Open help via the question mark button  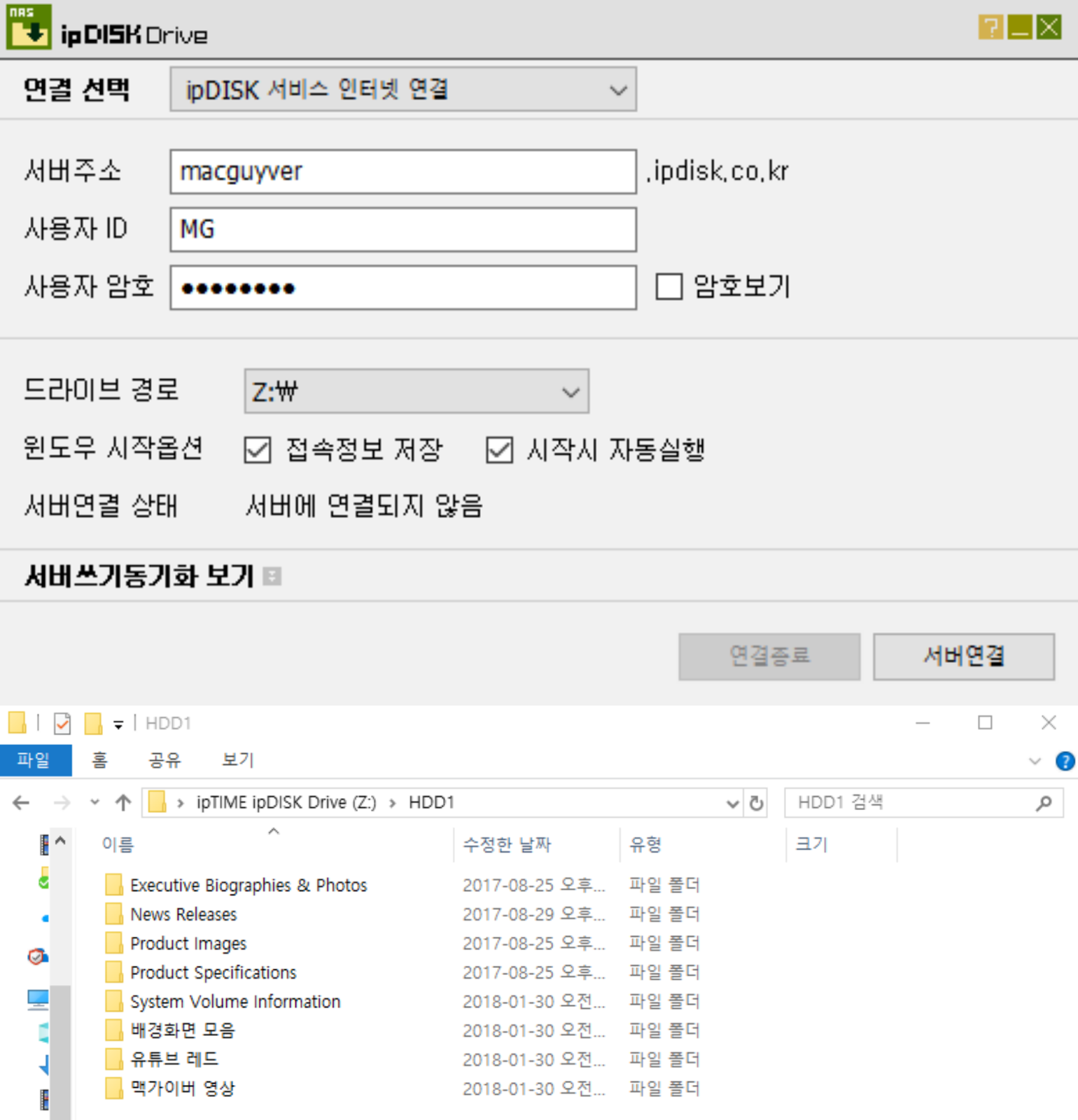990,27
